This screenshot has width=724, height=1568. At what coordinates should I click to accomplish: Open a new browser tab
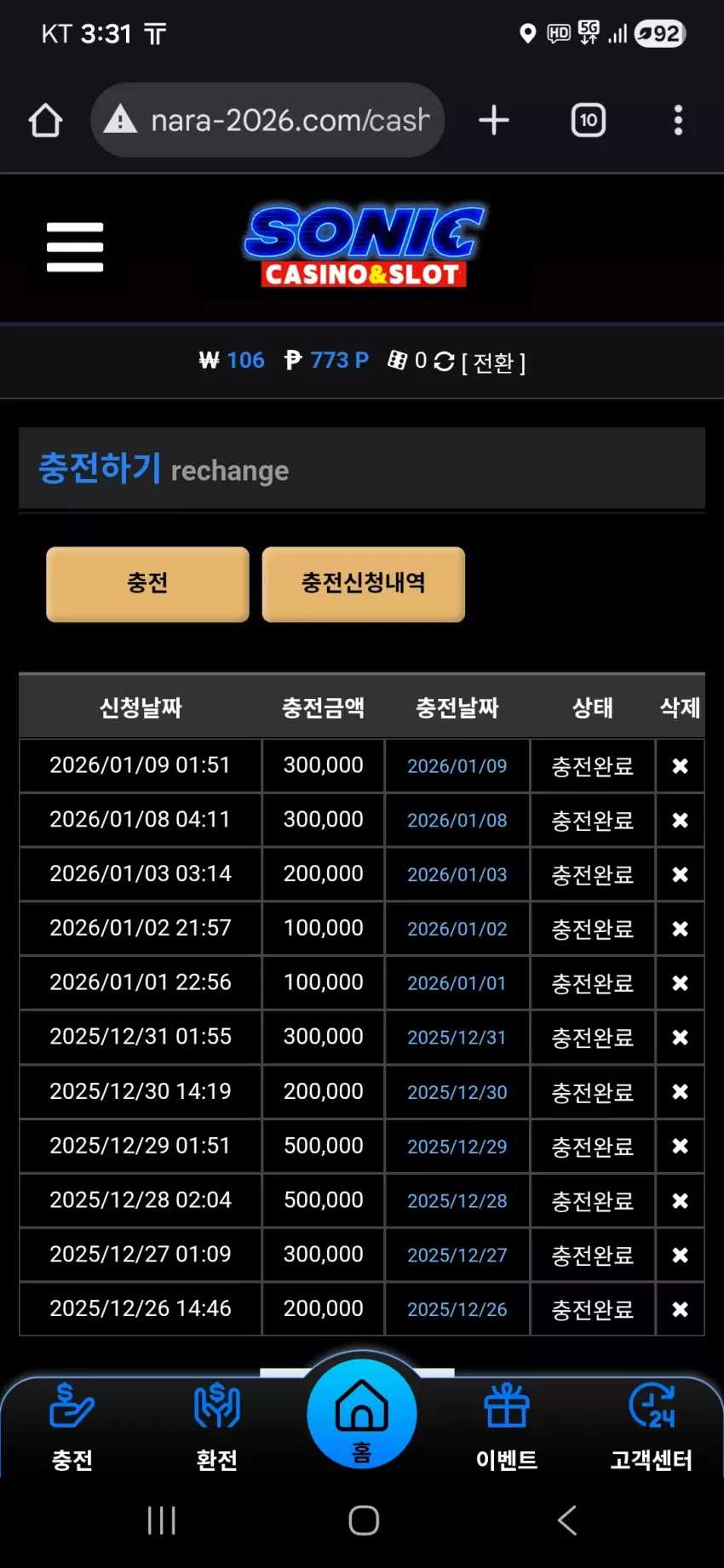[x=494, y=120]
